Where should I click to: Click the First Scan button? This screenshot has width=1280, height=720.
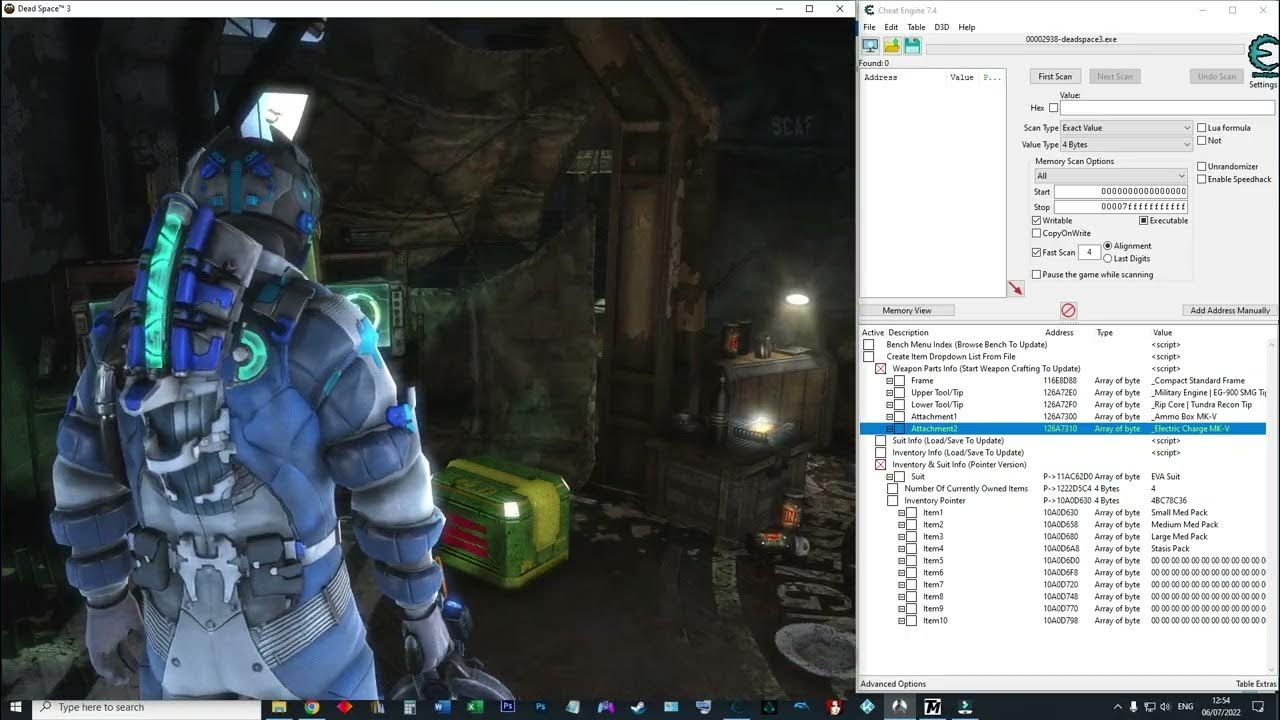pos(1055,77)
